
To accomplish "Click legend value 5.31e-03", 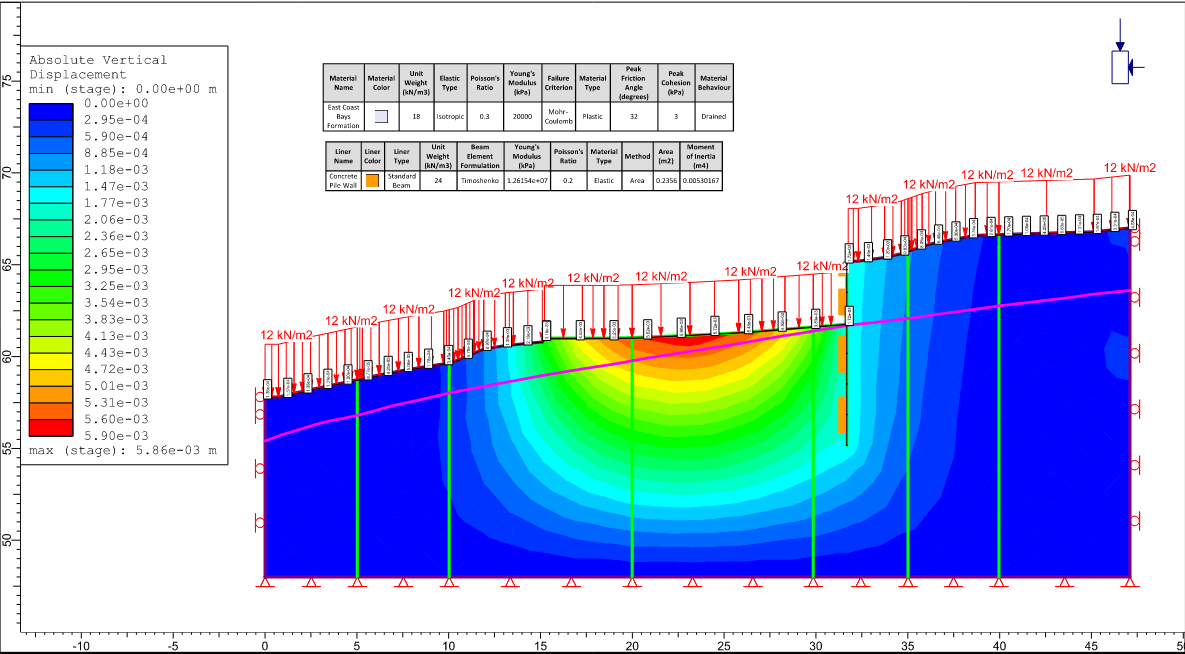I will pos(116,402).
